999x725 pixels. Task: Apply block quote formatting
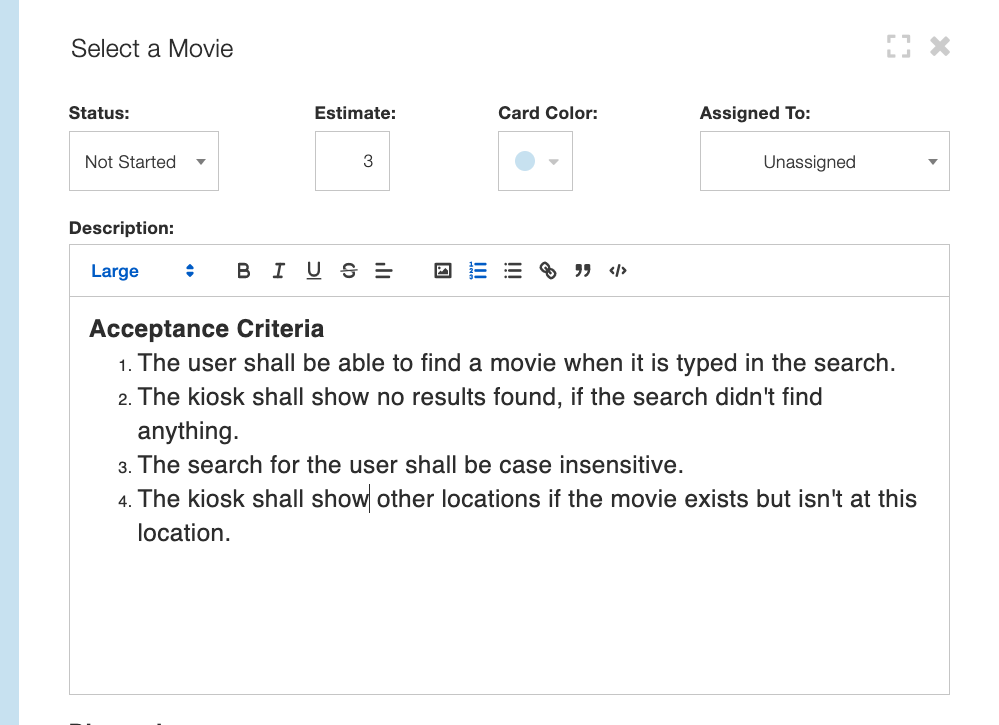click(x=582, y=271)
